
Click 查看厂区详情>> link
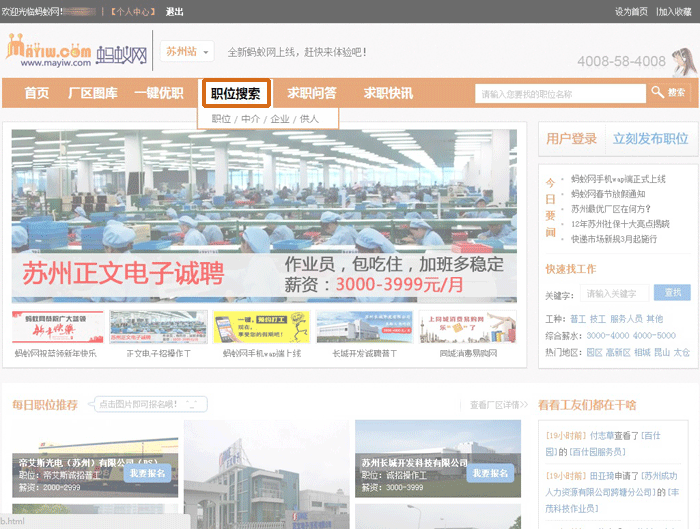click(x=499, y=405)
